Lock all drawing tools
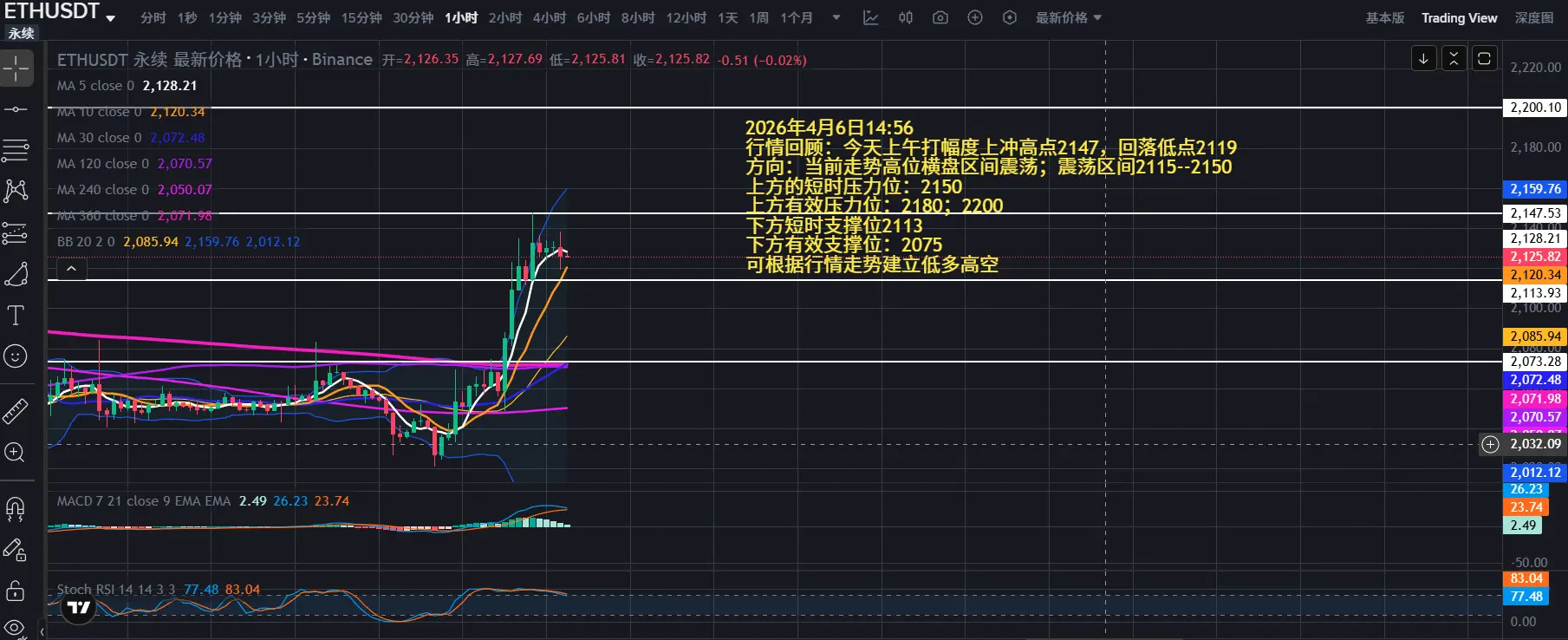This screenshot has width=1568, height=640. click(16, 591)
